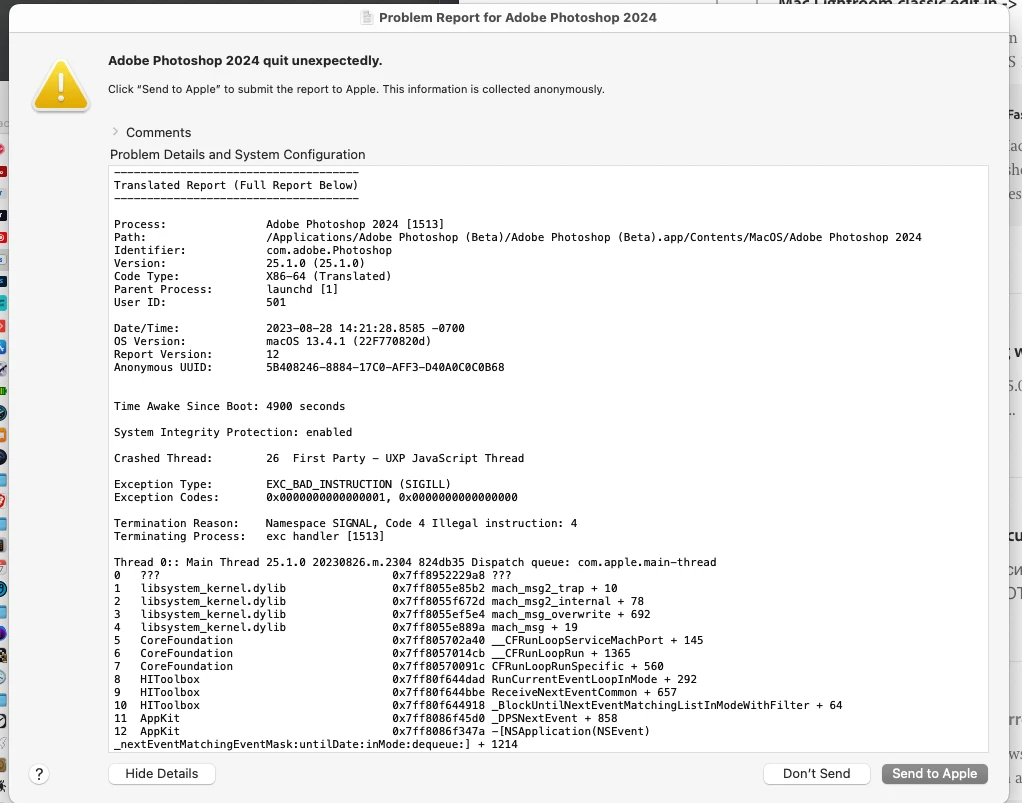Click the Hide Details button
The height and width of the screenshot is (803, 1022).
pyautogui.click(x=162, y=774)
